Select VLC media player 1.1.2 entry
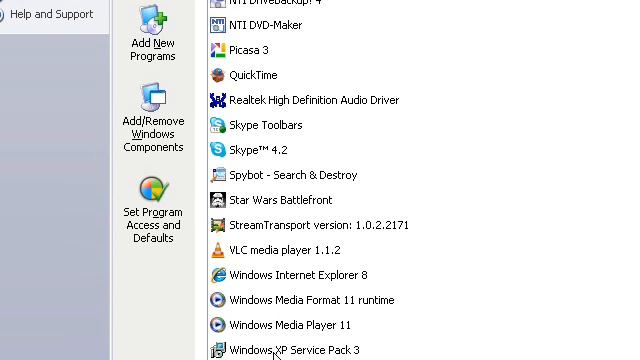The width and height of the screenshot is (640, 360). coord(285,250)
